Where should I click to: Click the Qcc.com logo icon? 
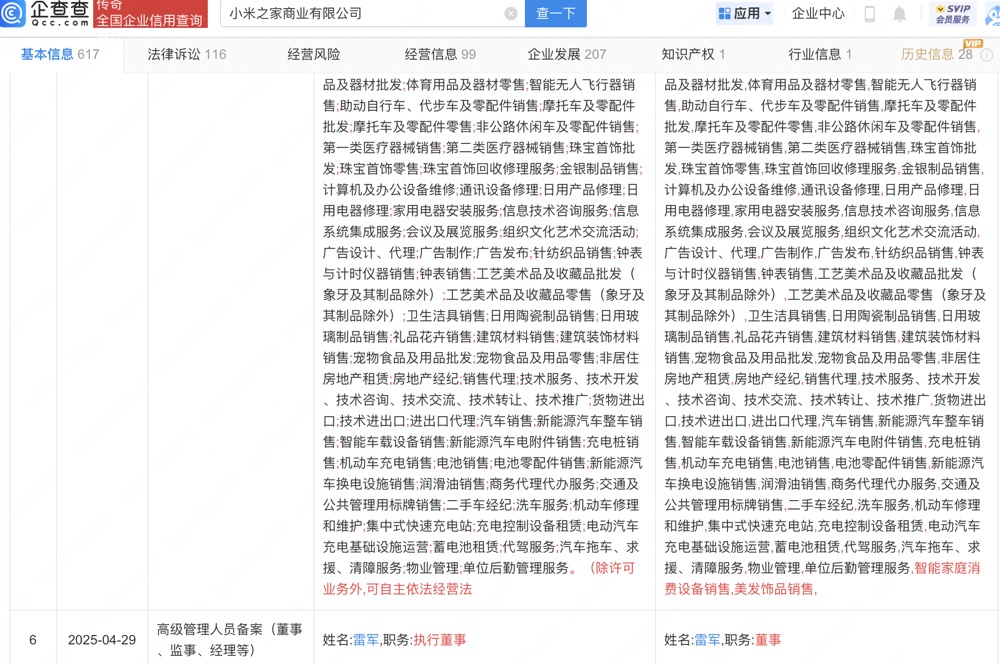coord(13,13)
